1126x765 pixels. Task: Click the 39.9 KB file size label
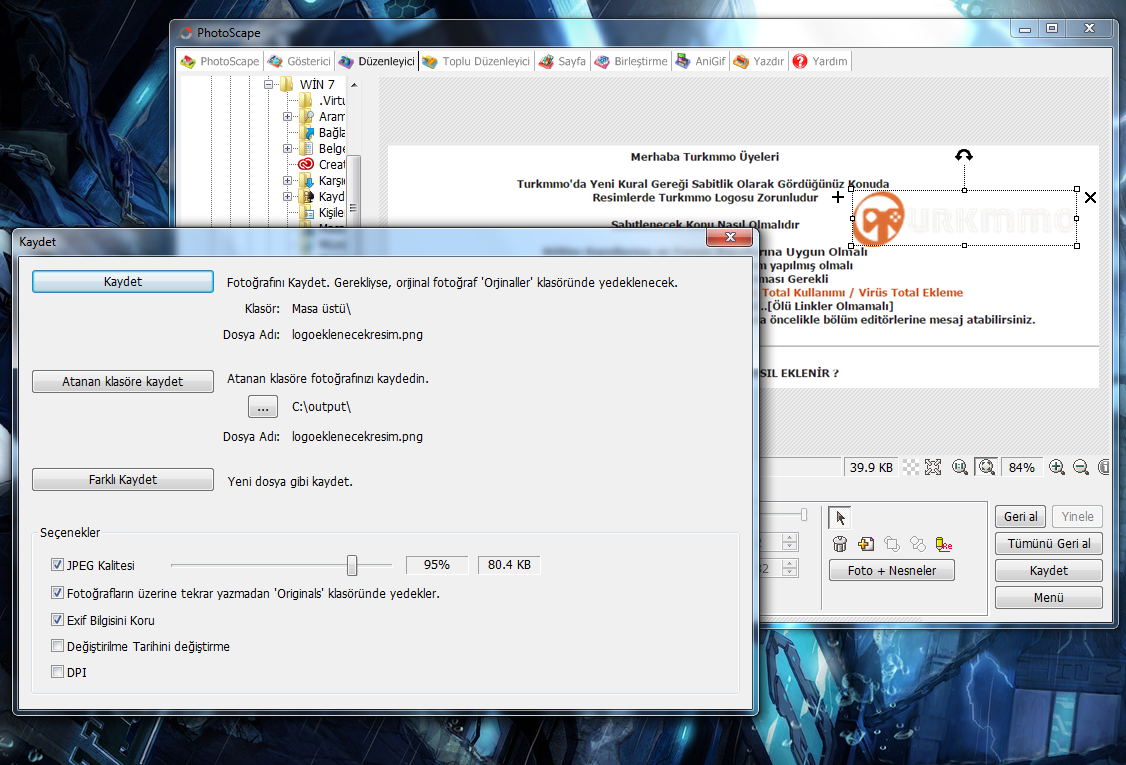tap(871, 468)
